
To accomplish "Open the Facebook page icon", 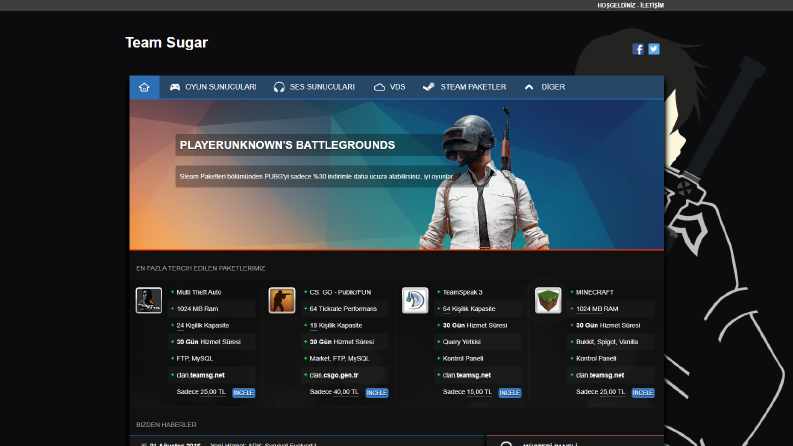I will 638,49.
